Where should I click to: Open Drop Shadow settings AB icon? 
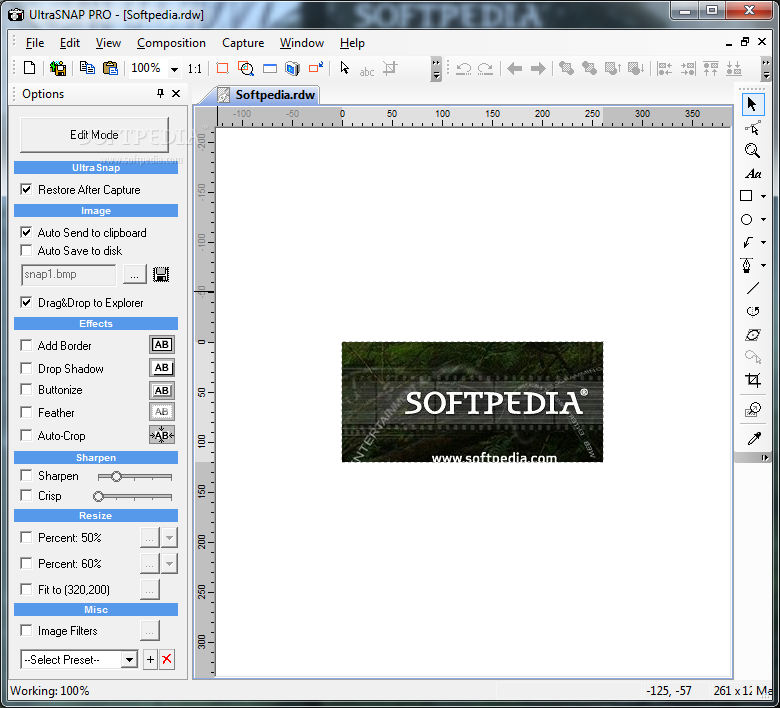tap(162, 368)
